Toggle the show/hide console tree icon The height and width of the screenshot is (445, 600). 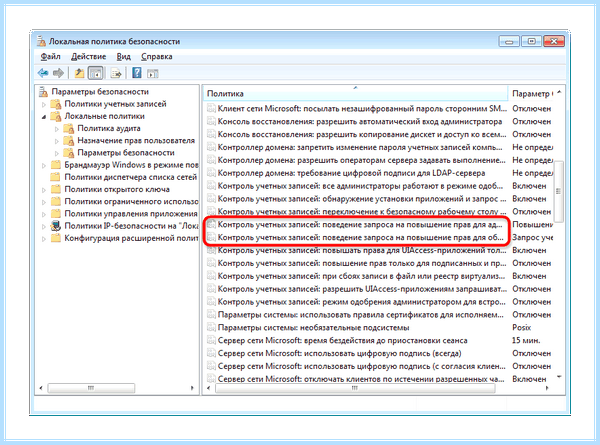coord(96,73)
